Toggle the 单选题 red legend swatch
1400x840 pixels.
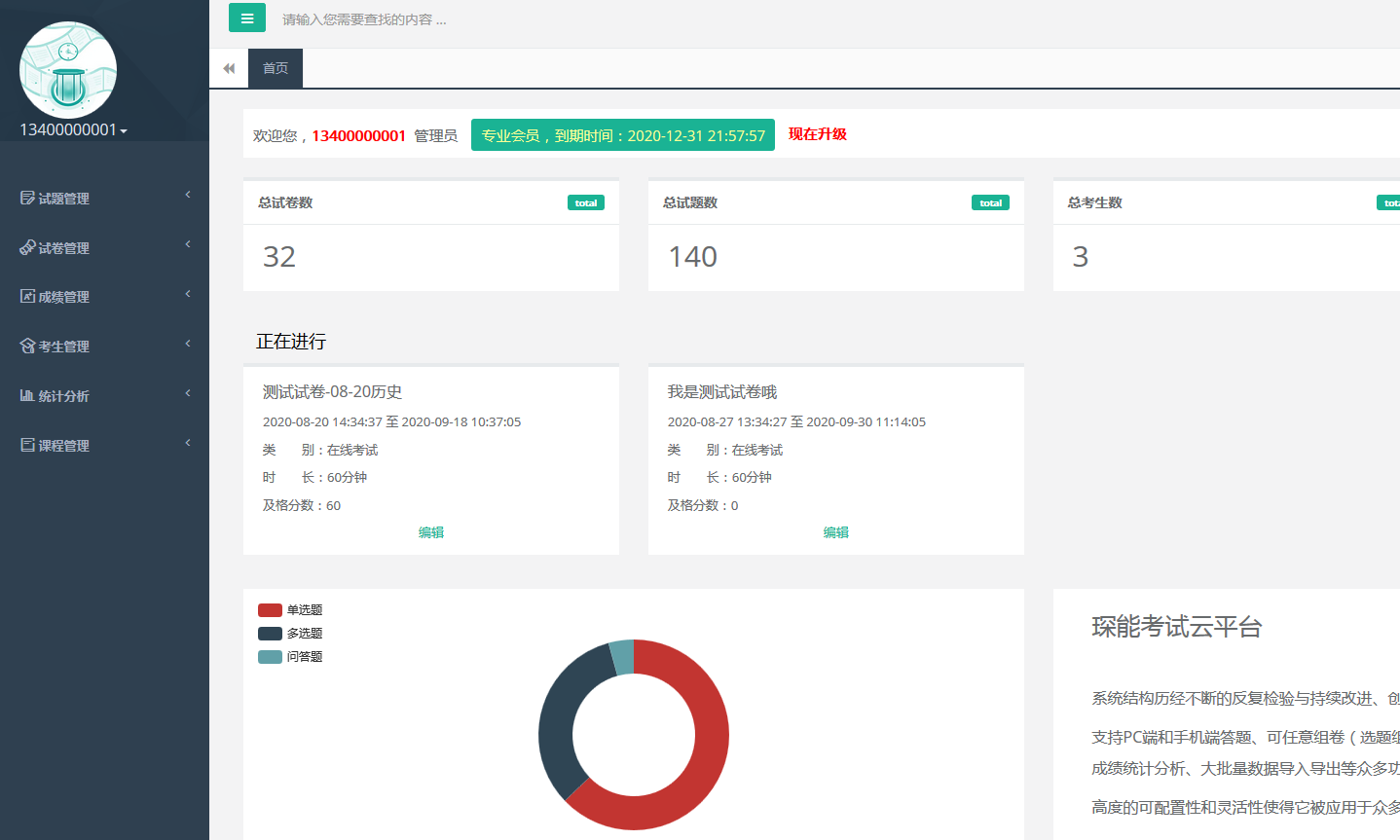(x=270, y=610)
